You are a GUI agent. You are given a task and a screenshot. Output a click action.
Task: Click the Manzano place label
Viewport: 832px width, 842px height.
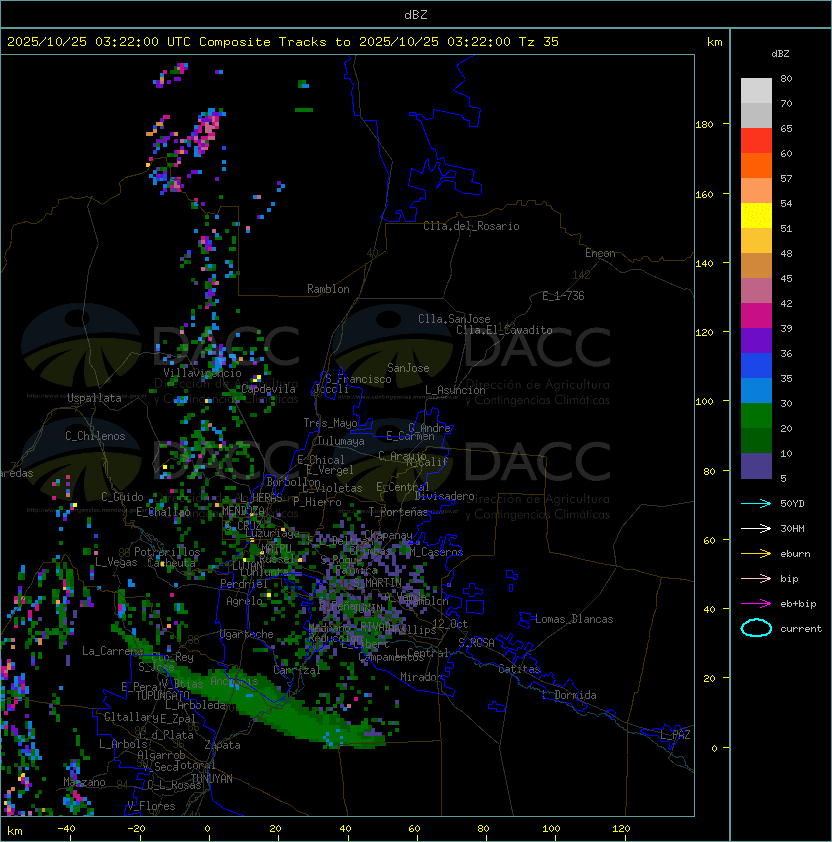point(84,782)
